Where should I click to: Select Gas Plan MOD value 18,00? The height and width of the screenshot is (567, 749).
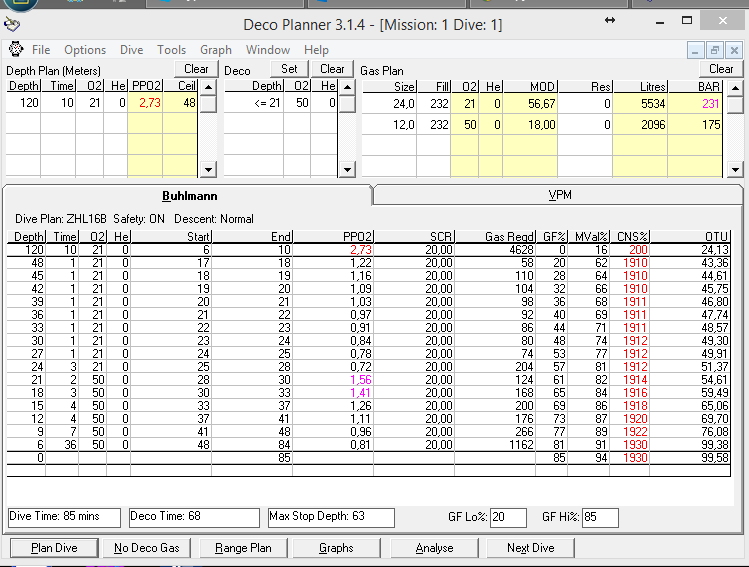click(x=530, y=125)
